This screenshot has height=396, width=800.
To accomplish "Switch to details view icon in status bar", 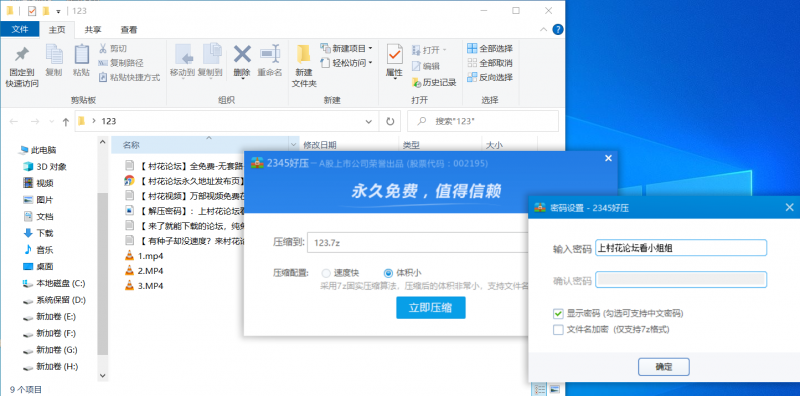I will click(540, 390).
